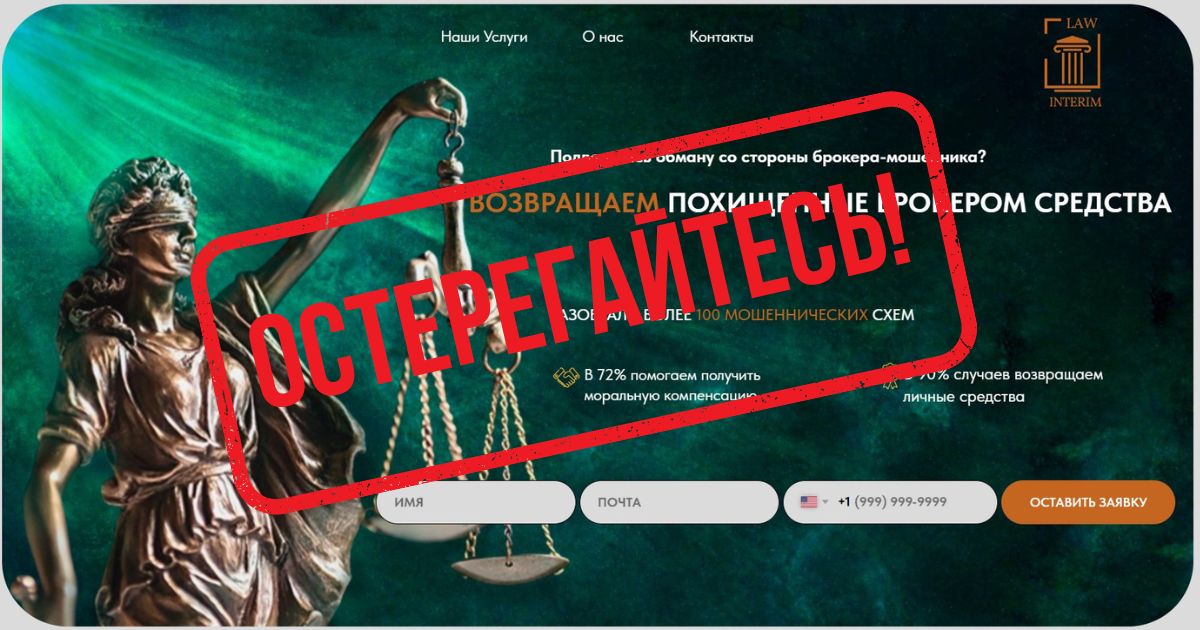Image resolution: width=1200 pixels, height=630 pixels.
Task: Focus the ИМЯ name input field
Action: [x=475, y=502]
